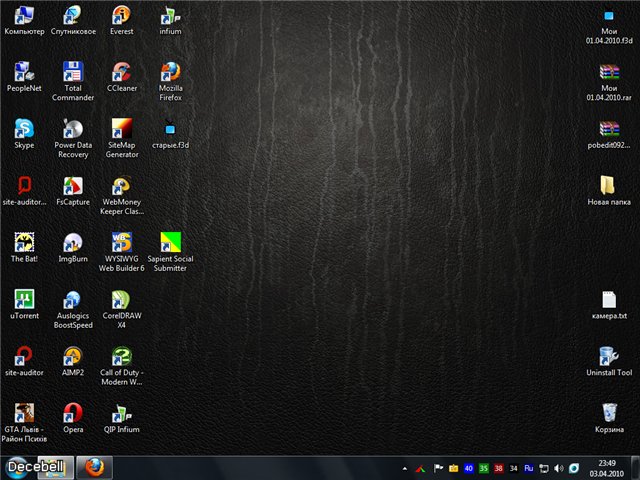Click the green 35 temperature indicator

click(x=484, y=468)
